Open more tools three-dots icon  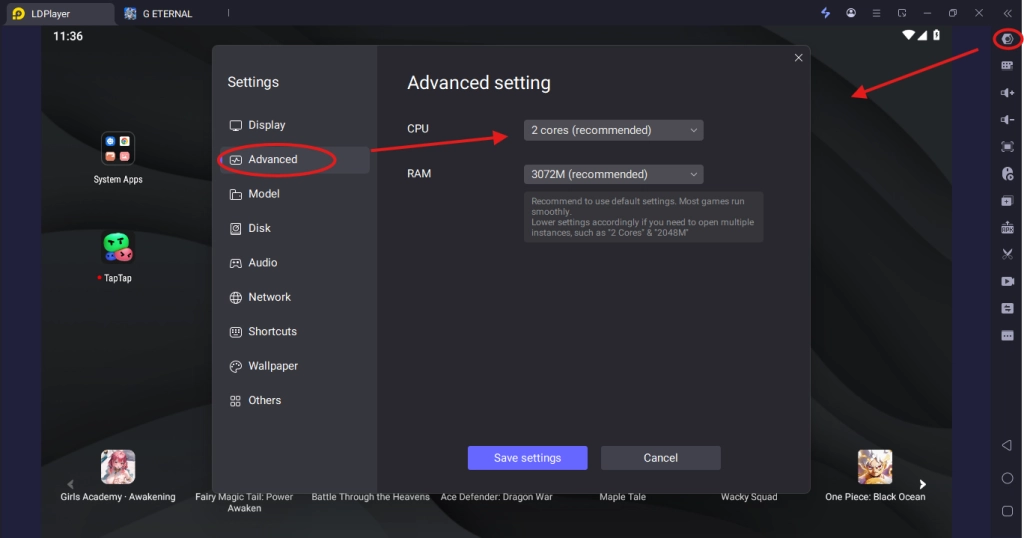point(1007,336)
